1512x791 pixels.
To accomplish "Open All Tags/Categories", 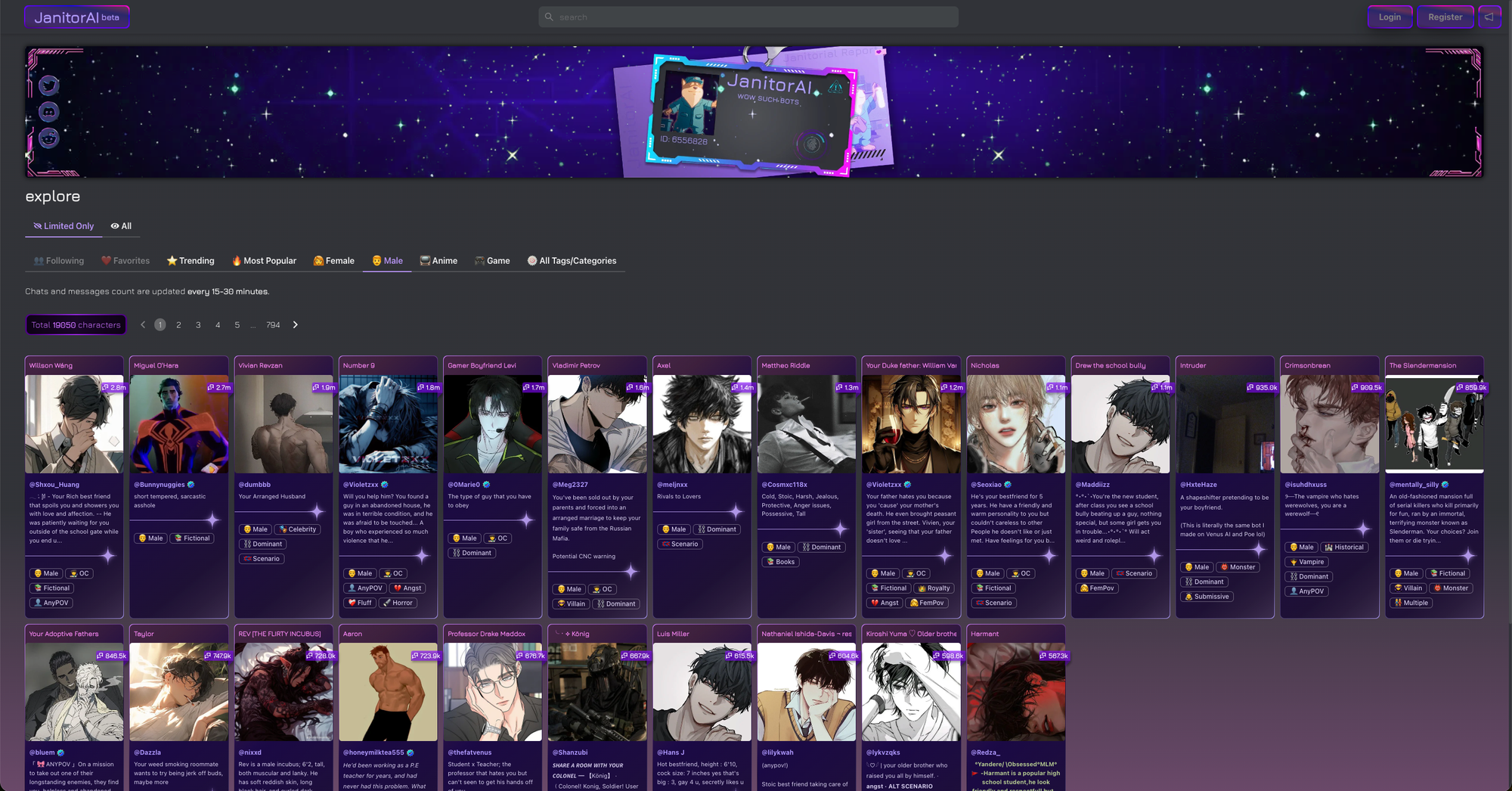I will coord(572,261).
